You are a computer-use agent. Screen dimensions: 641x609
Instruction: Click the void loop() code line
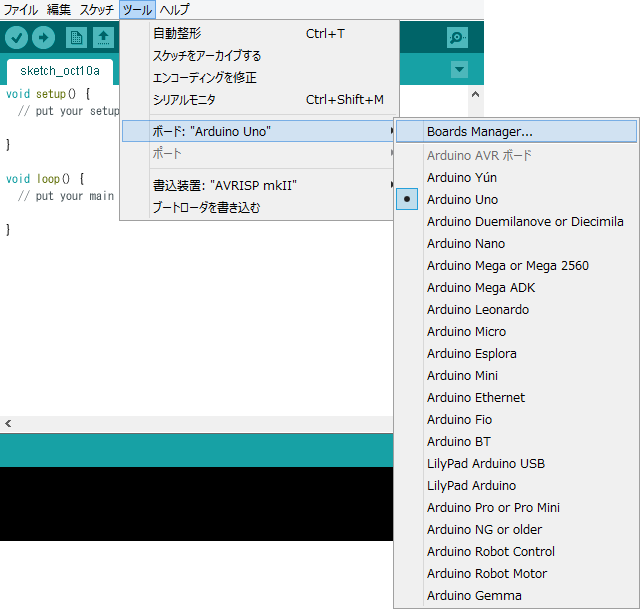pyautogui.click(x=45, y=179)
